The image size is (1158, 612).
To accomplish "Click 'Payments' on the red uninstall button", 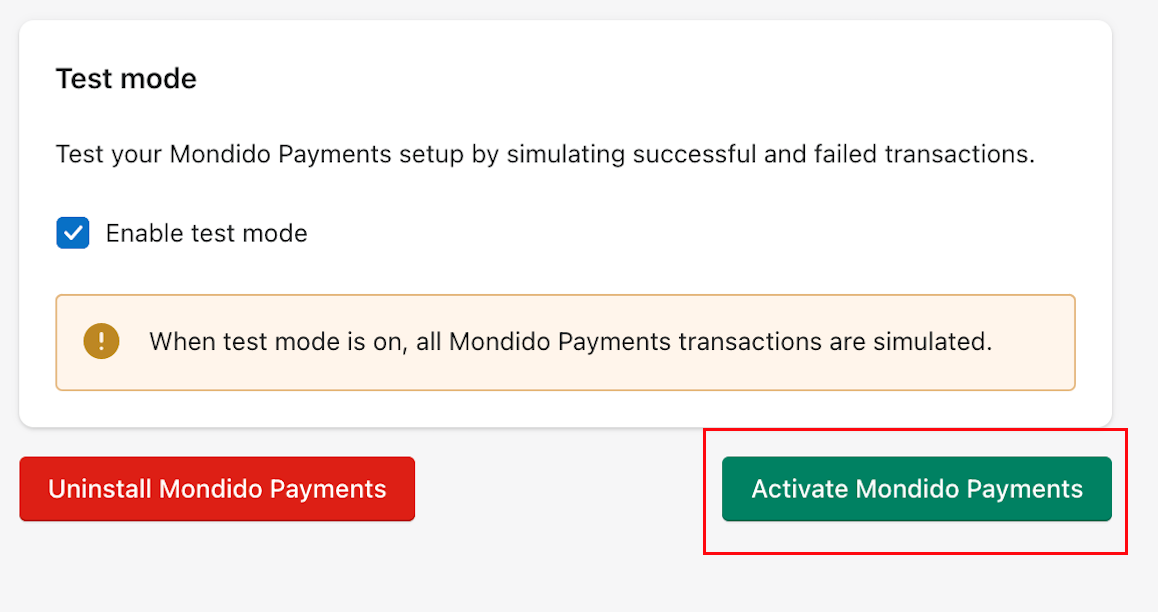I will [x=328, y=489].
